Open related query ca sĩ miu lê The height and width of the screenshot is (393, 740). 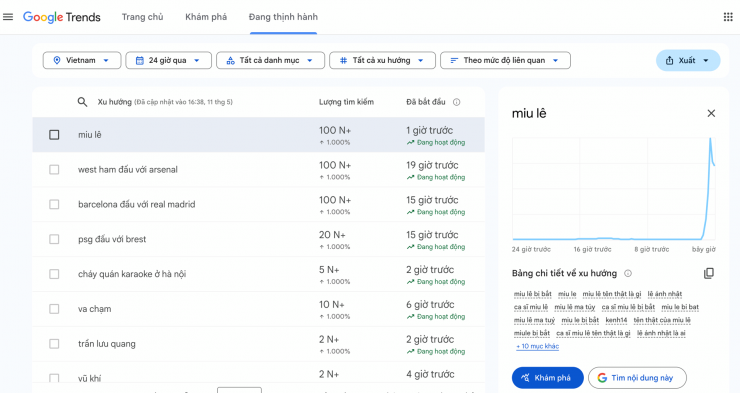(531, 307)
